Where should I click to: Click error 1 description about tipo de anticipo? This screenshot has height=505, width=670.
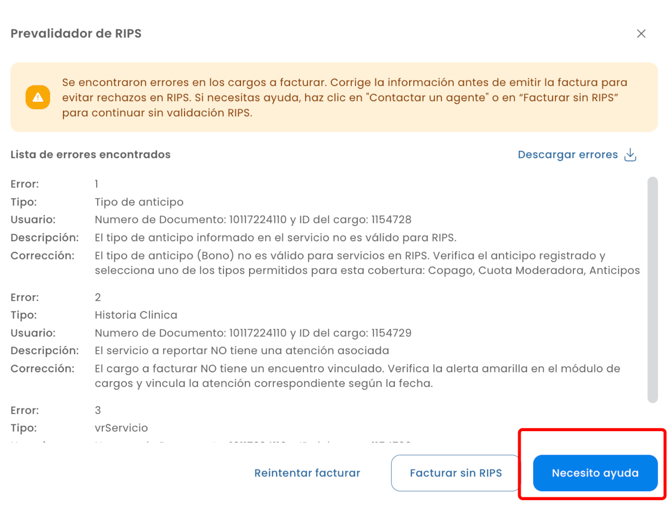(x=275, y=238)
